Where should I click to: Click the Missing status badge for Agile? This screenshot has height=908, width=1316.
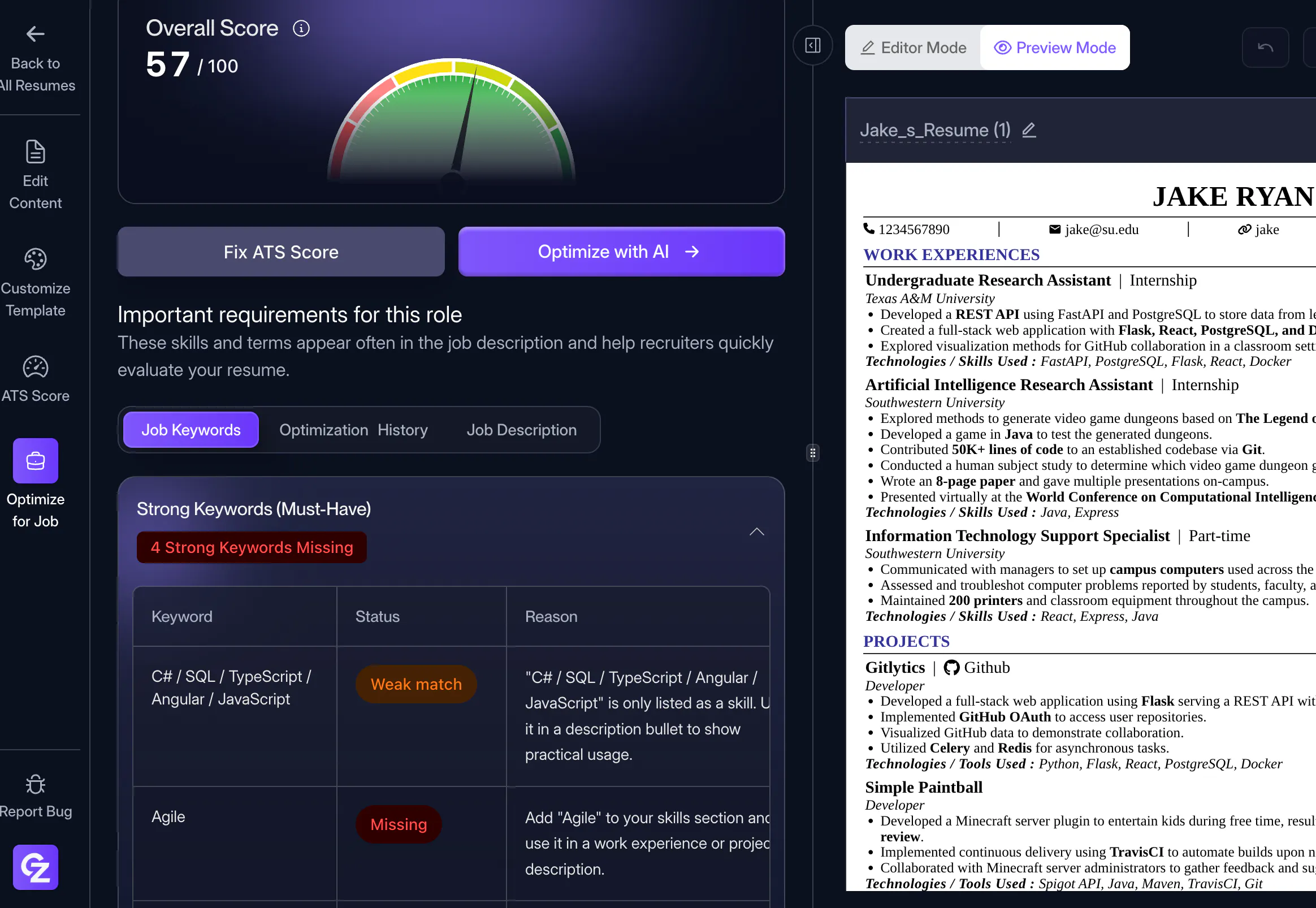(x=399, y=824)
